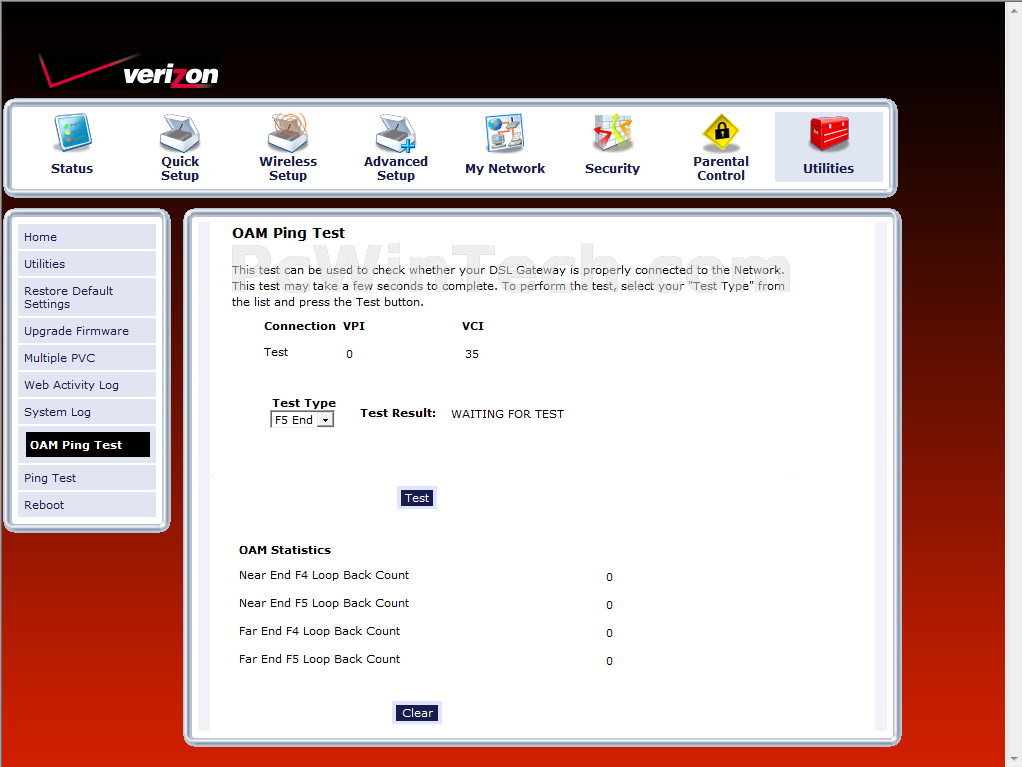
Task: Click the My Network label
Action: coord(505,169)
